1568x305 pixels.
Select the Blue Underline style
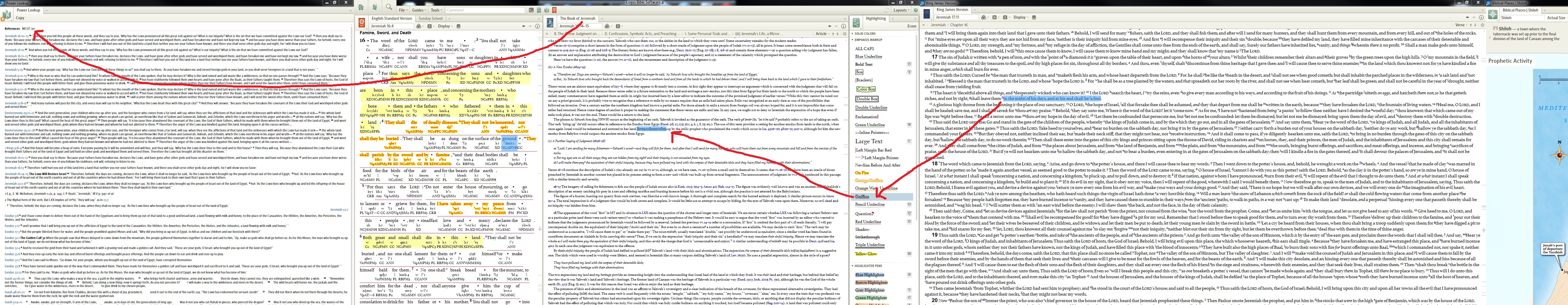tap(869, 57)
